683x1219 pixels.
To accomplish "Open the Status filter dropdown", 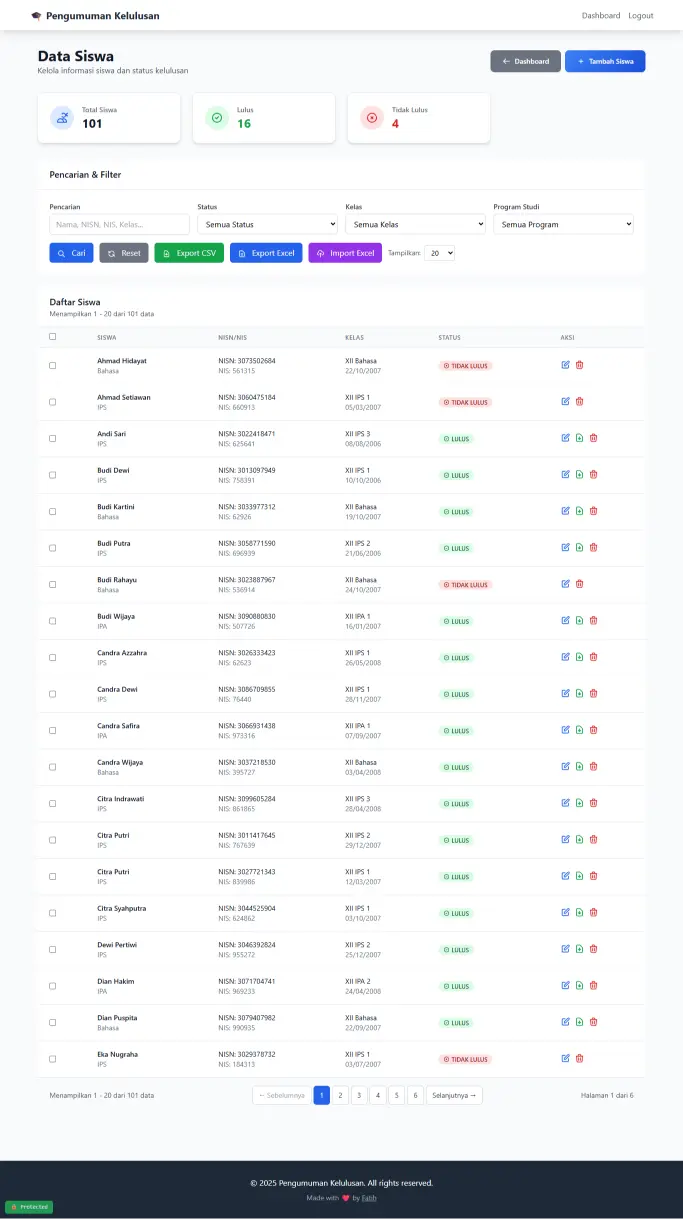I will click(x=267, y=225).
